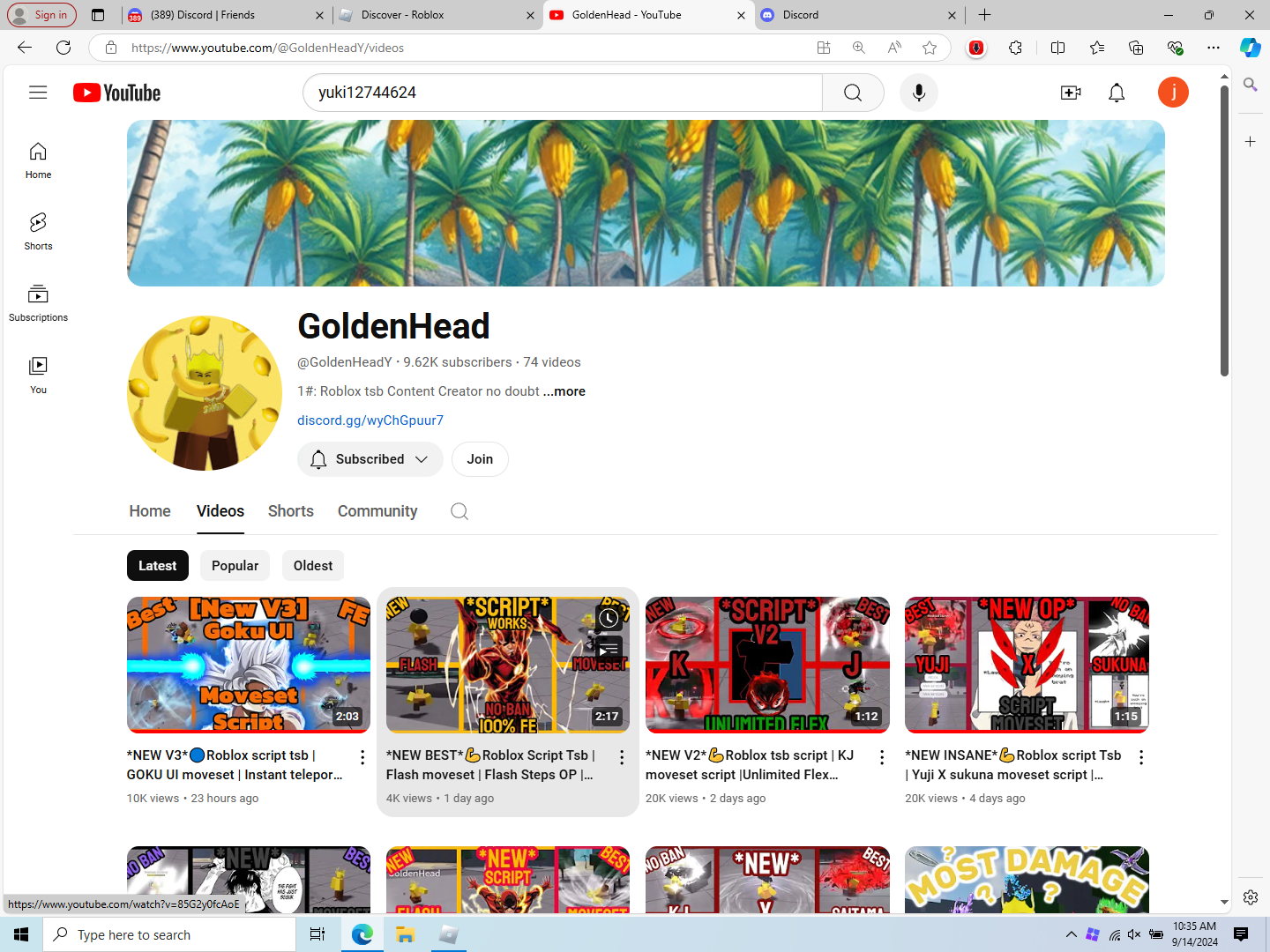
Task: Select the Latest filter chip
Action: [x=158, y=566]
